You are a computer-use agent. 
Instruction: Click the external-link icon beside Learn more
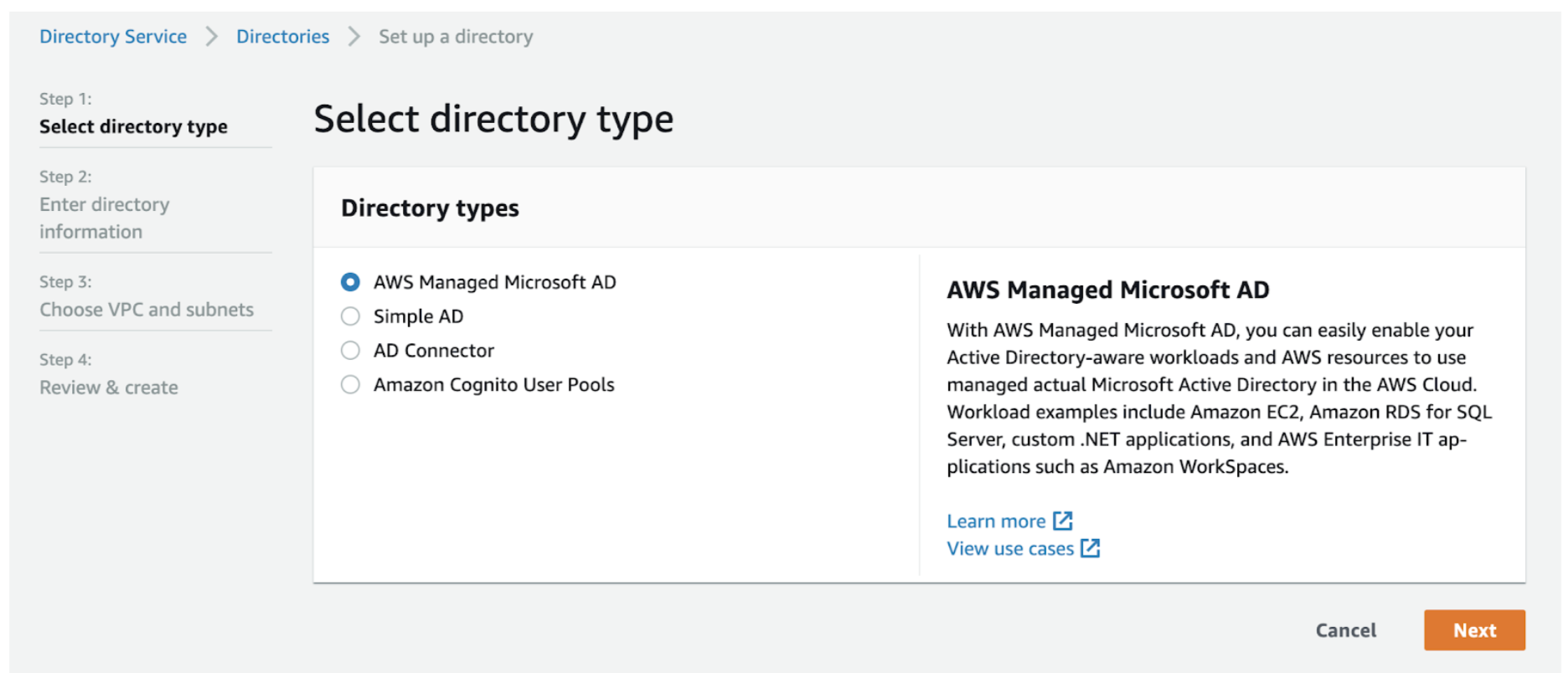pyautogui.click(x=1062, y=521)
